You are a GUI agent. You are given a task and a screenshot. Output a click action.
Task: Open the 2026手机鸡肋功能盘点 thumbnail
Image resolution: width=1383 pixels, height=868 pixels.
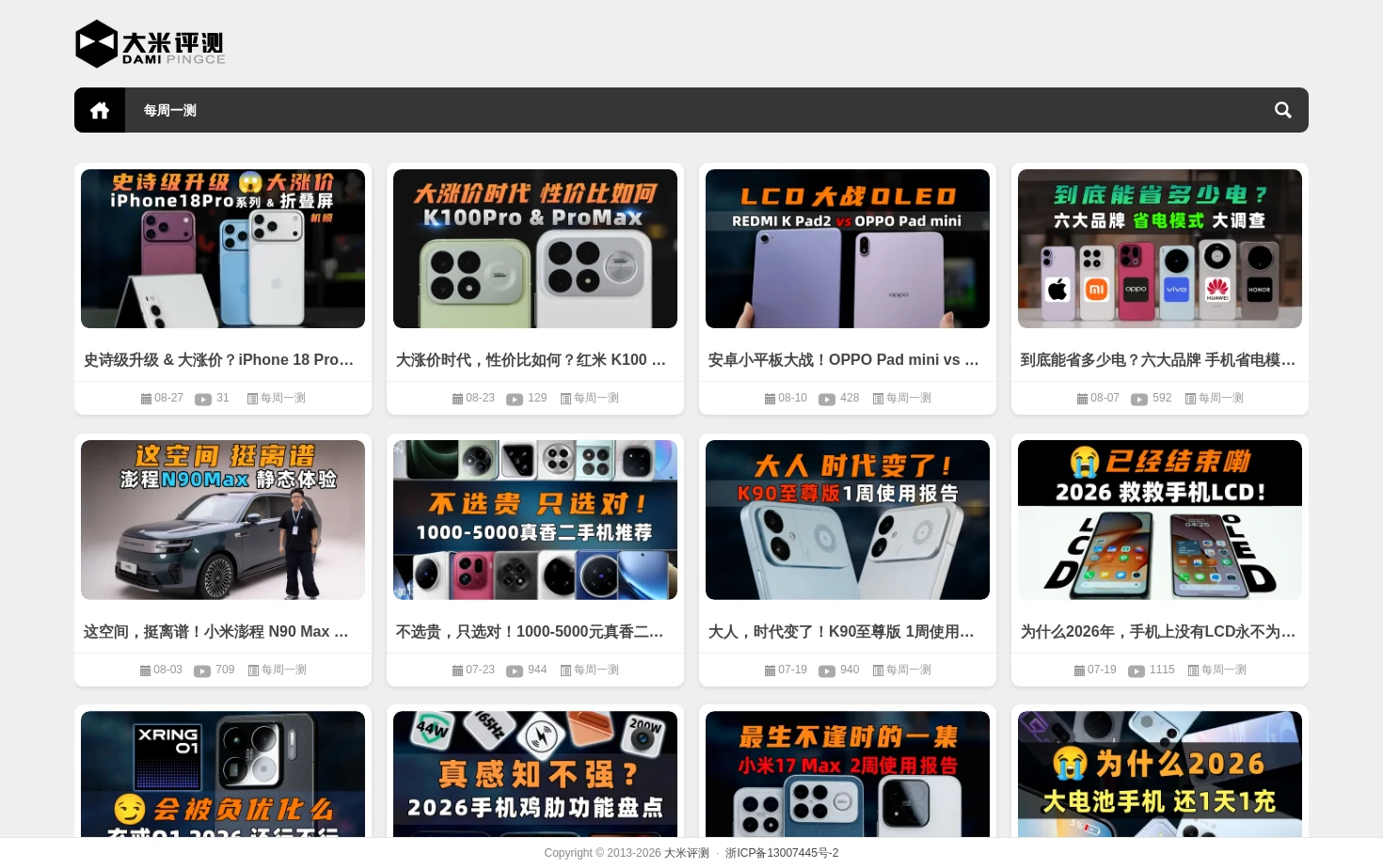point(535,774)
